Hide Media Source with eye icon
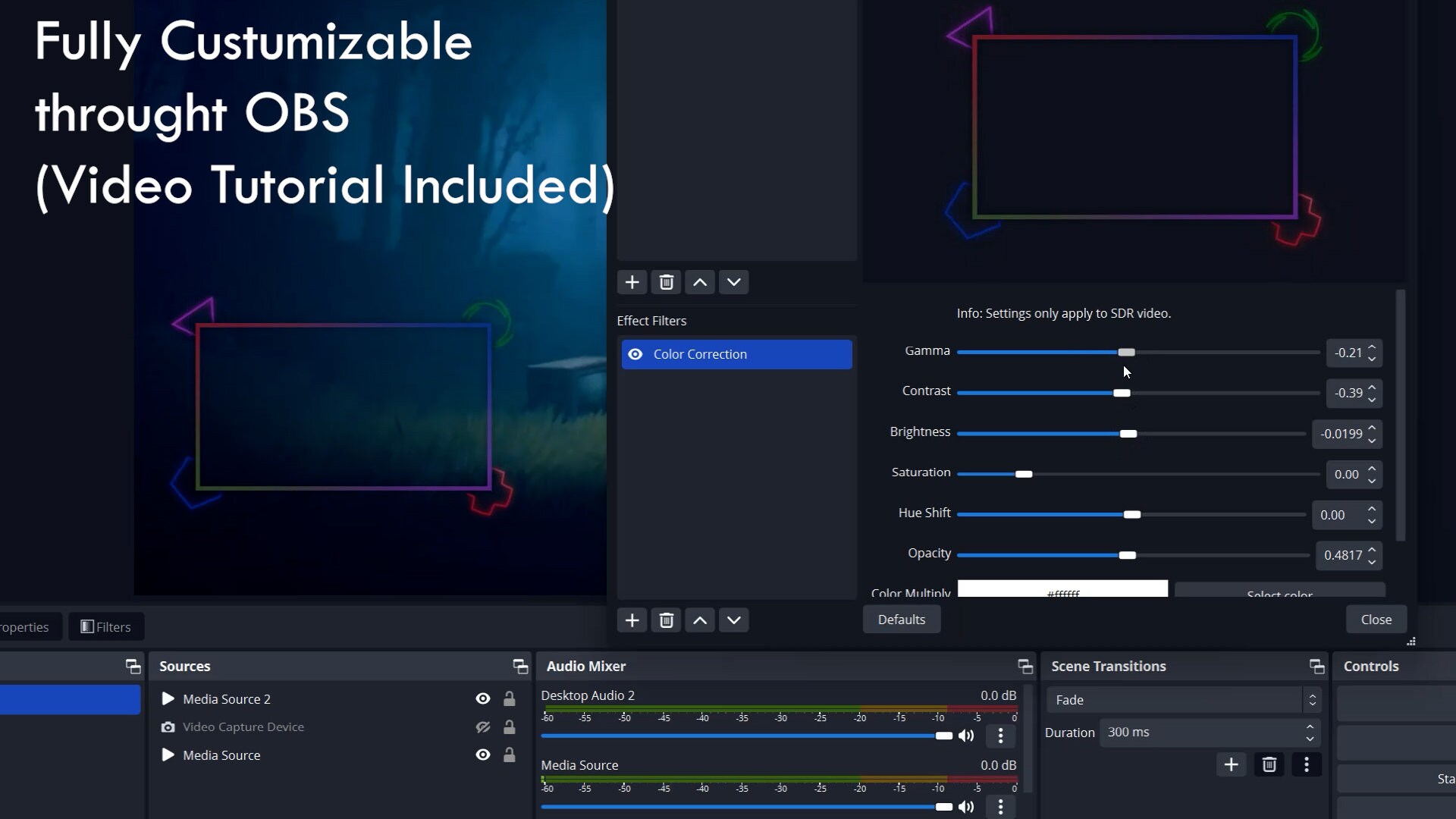This screenshot has height=819, width=1456. click(482, 755)
